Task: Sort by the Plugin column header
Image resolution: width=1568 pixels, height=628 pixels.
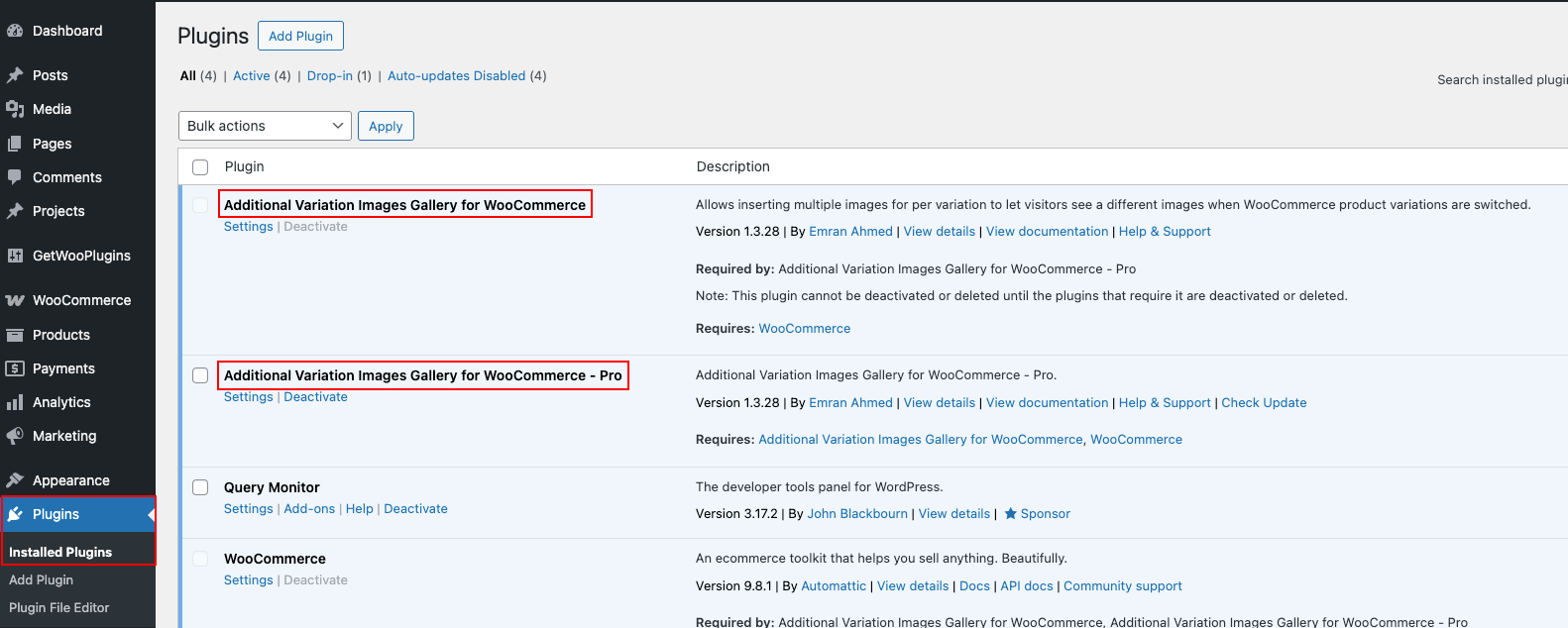Action: click(244, 166)
